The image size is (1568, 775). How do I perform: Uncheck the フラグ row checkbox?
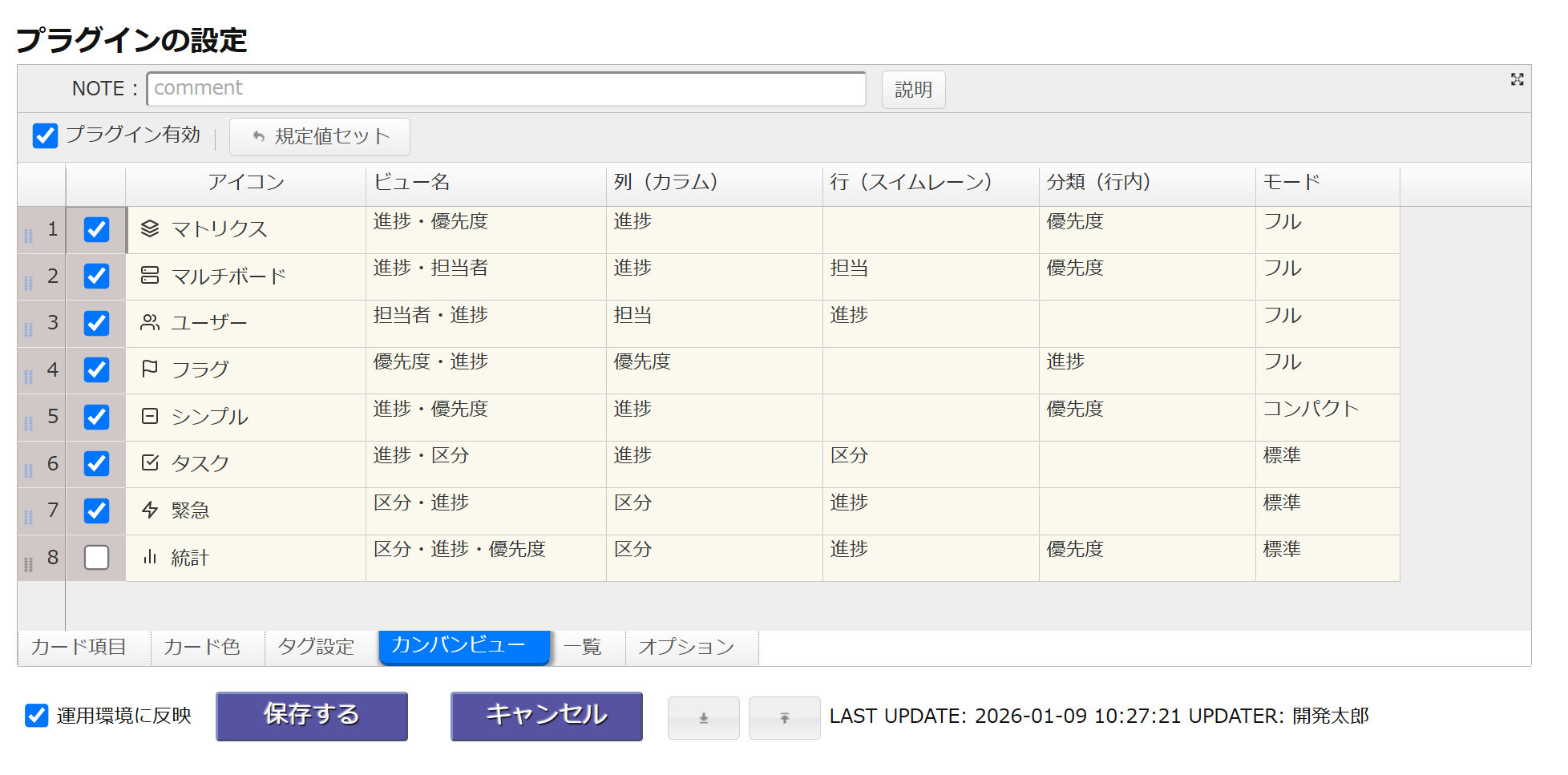tap(96, 369)
